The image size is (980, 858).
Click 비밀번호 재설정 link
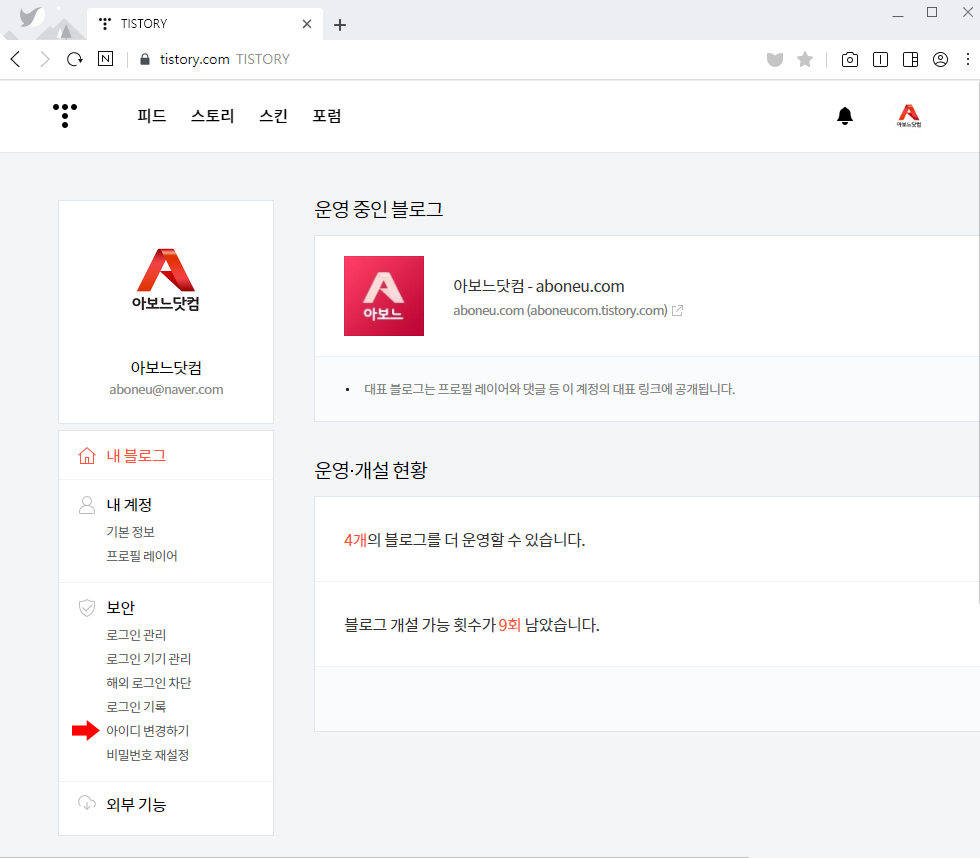tap(148, 755)
